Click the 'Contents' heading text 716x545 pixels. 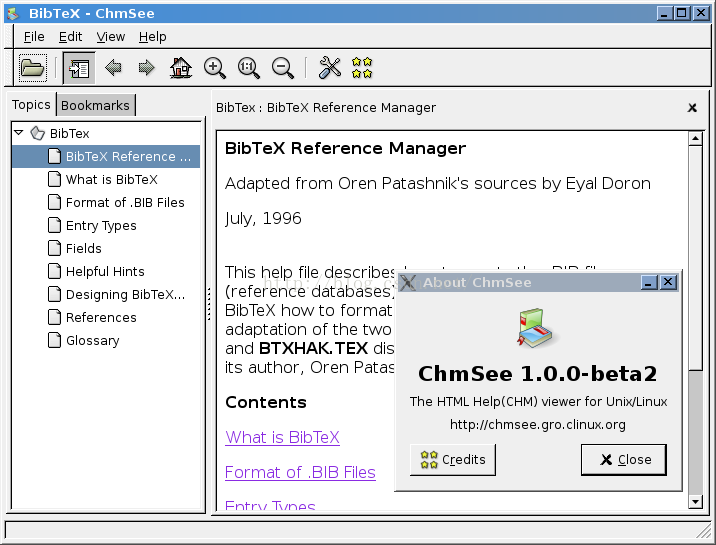[x=266, y=402]
